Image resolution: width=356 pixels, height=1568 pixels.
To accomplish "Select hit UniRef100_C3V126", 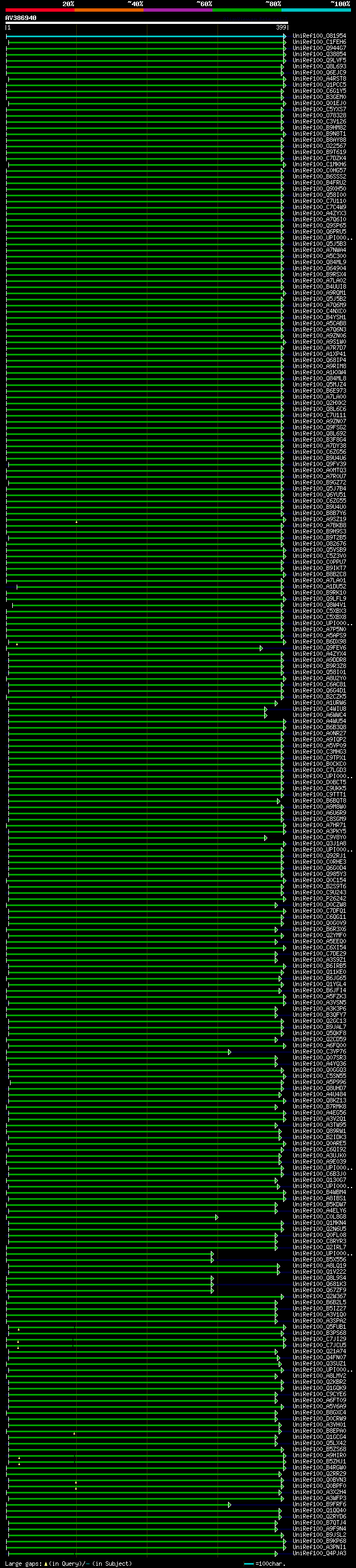I will [x=319, y=121].
